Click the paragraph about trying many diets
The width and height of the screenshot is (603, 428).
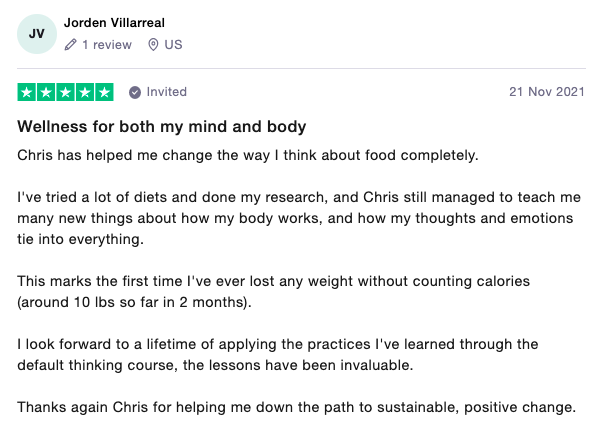click(295, 218)
